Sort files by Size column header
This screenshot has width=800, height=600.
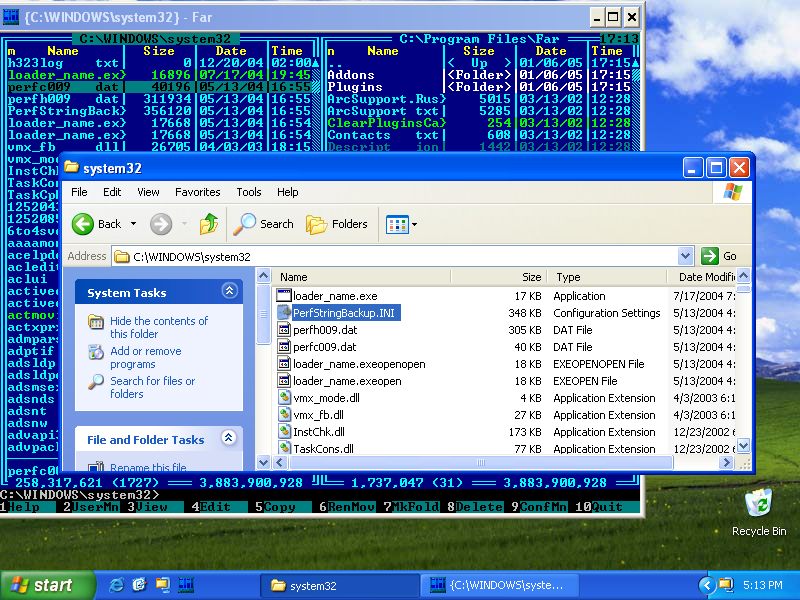coord(499,277)
